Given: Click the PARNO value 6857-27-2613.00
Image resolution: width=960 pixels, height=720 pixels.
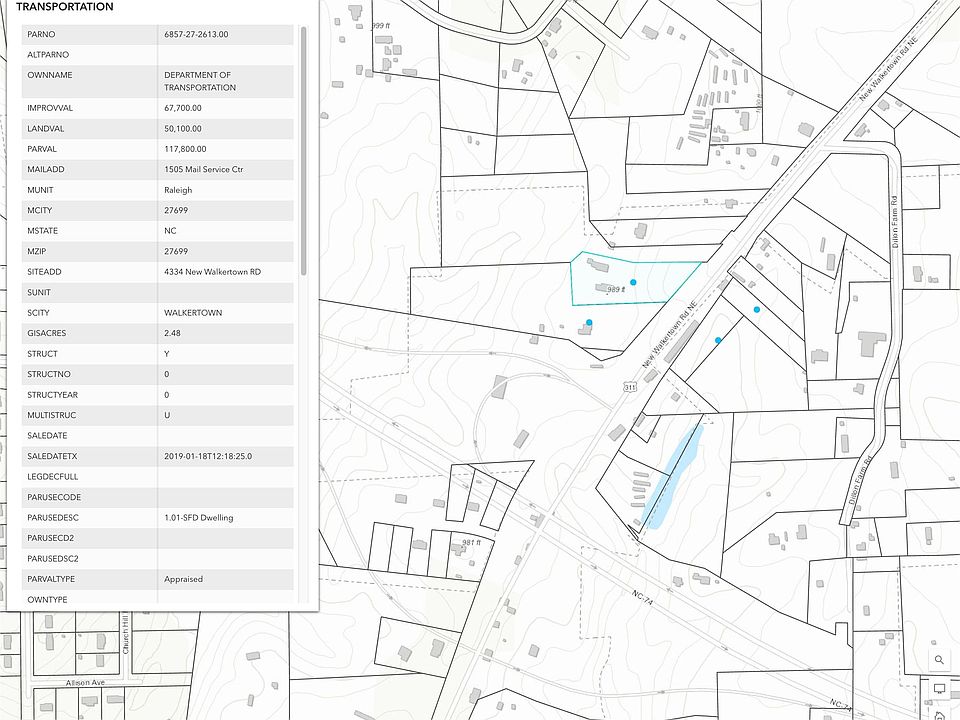Looking at the screenshot, I should point(196,34).
